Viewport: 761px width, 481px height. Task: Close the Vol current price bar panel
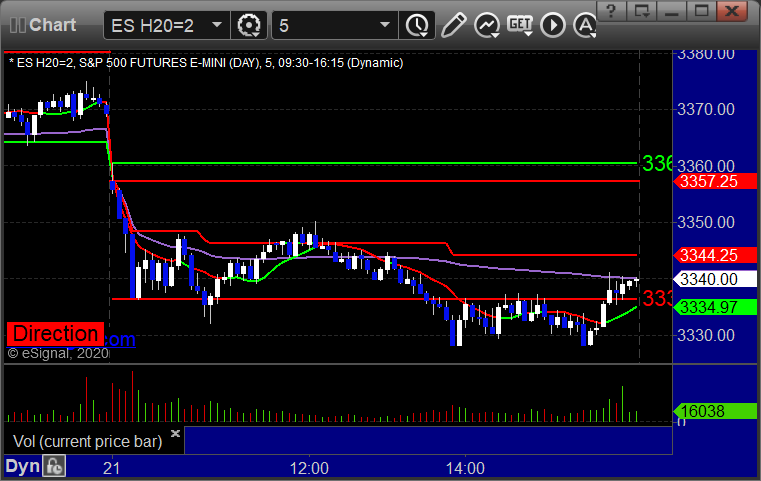point(175,433)
